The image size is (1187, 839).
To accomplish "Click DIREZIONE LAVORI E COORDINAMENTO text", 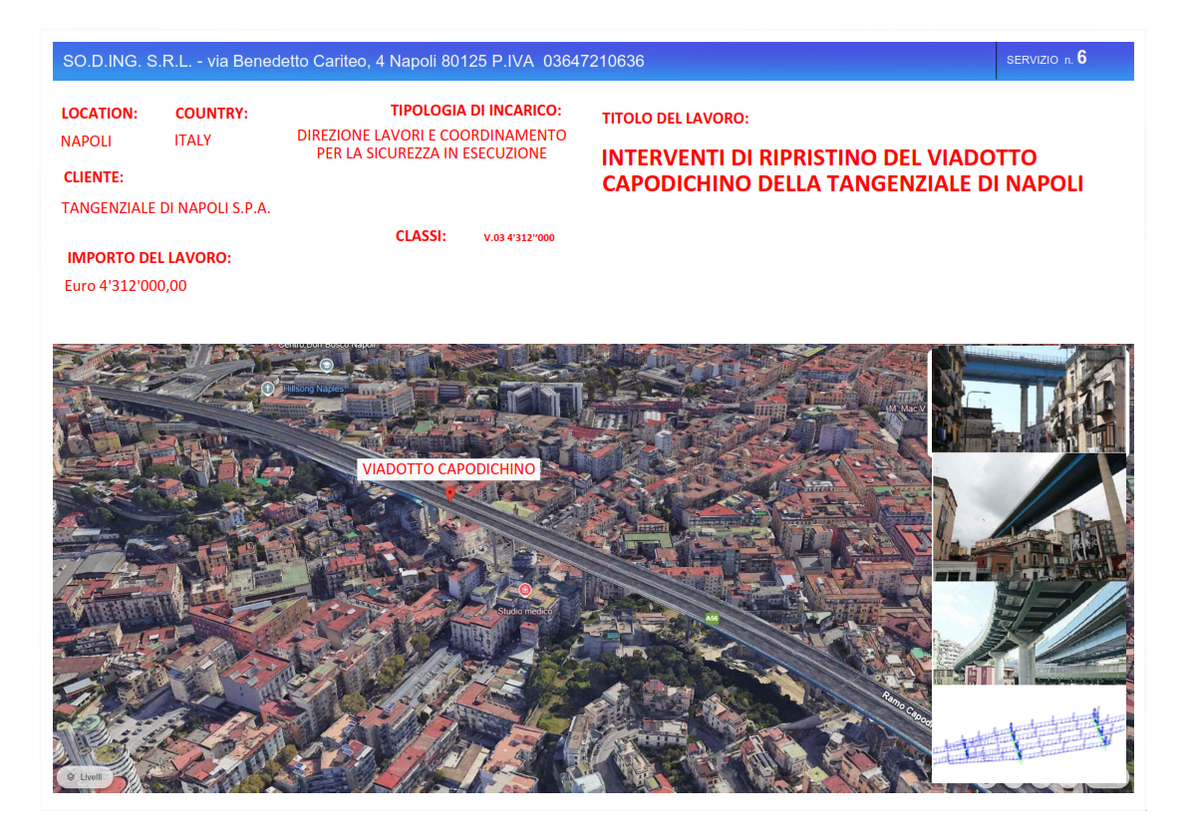I will click(431, 136).
